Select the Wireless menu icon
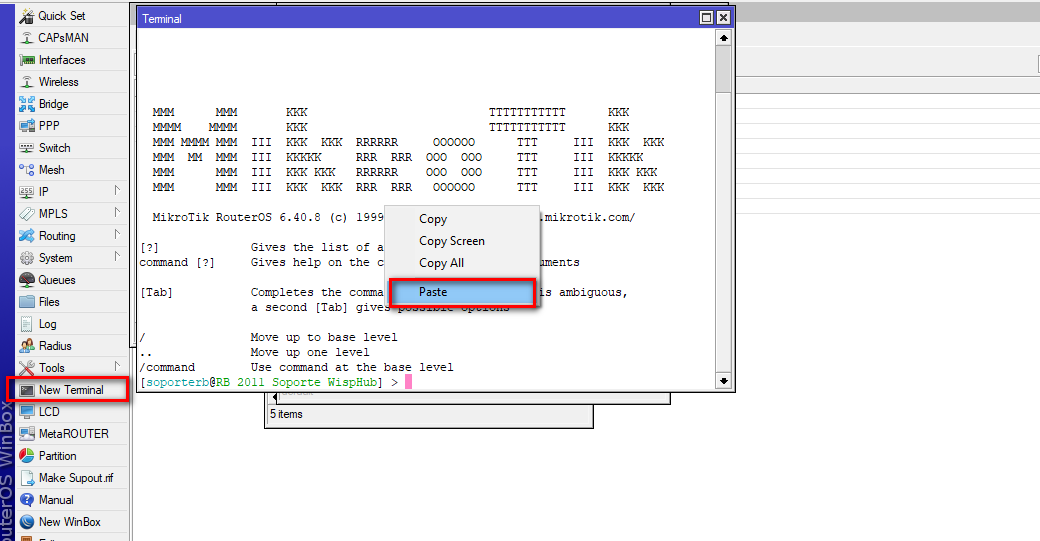The width and height of the screenshot is (1040, 541). point(27,82)
